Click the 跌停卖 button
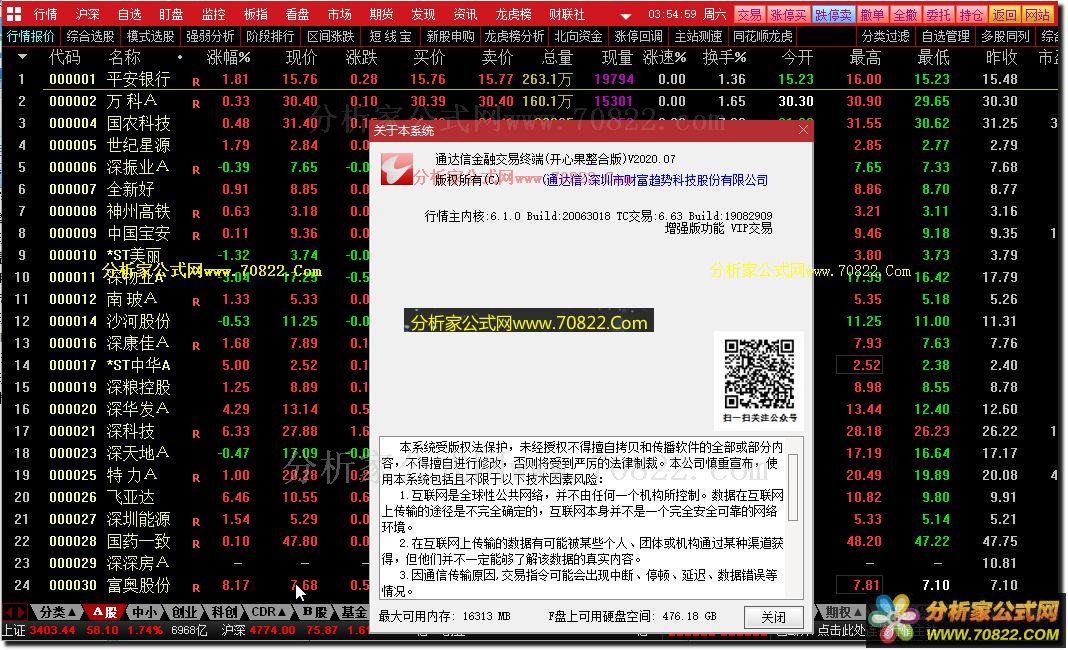1068x650 pixels. point(833,14)
